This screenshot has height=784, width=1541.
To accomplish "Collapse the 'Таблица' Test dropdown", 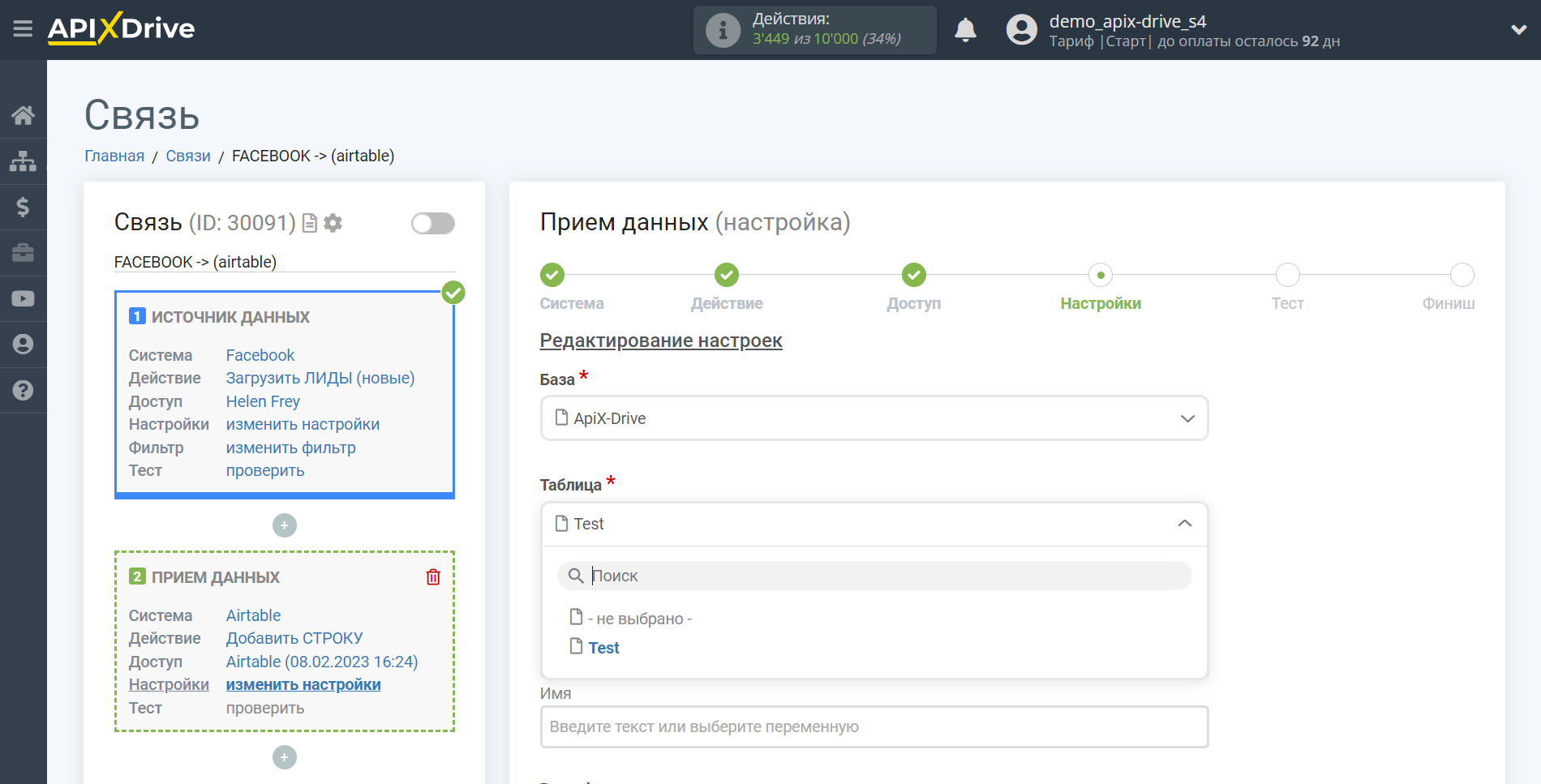I will click(874, 524).
